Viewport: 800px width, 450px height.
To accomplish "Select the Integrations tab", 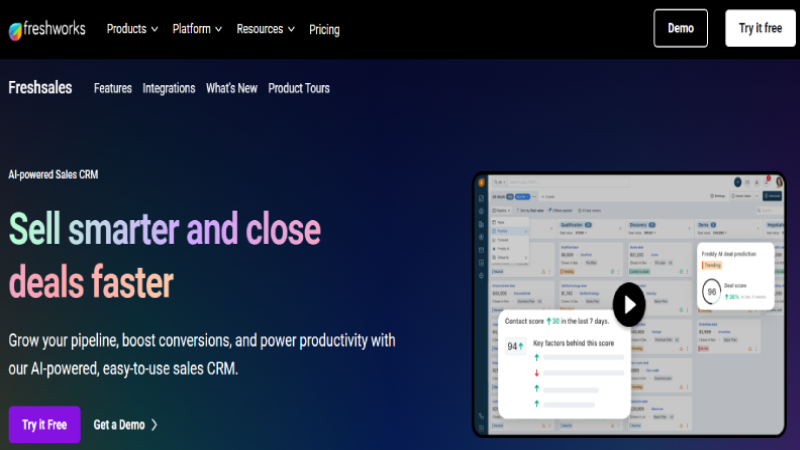I will coord(169,88).
